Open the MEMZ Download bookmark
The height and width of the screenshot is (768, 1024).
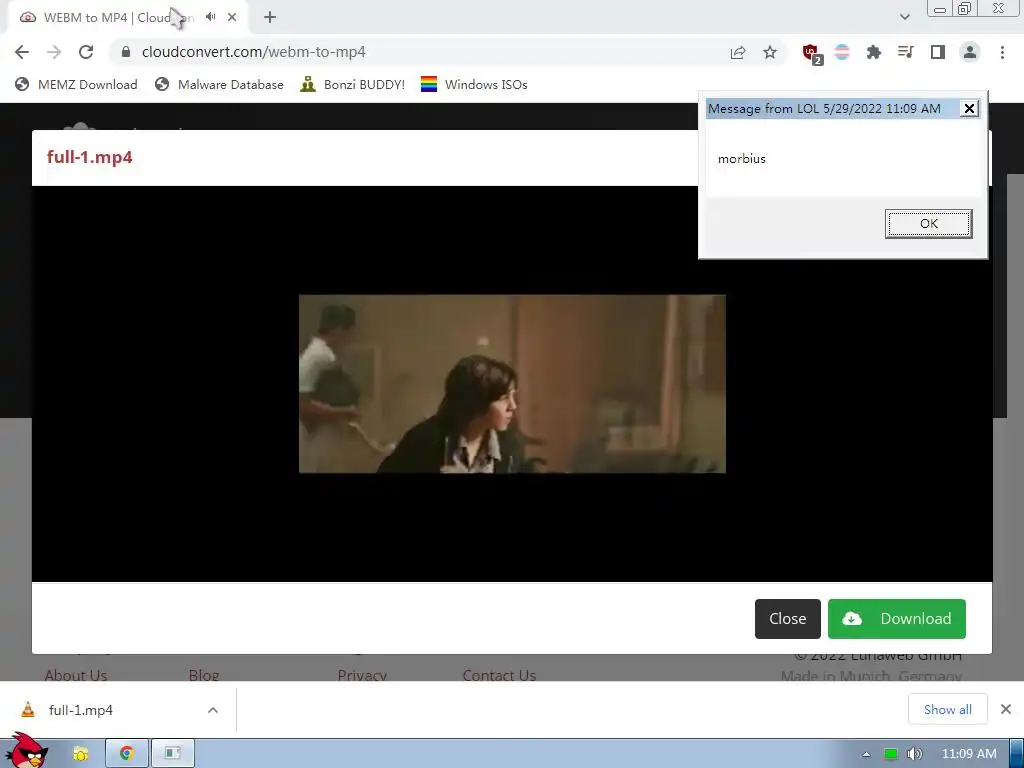[76, 84]
